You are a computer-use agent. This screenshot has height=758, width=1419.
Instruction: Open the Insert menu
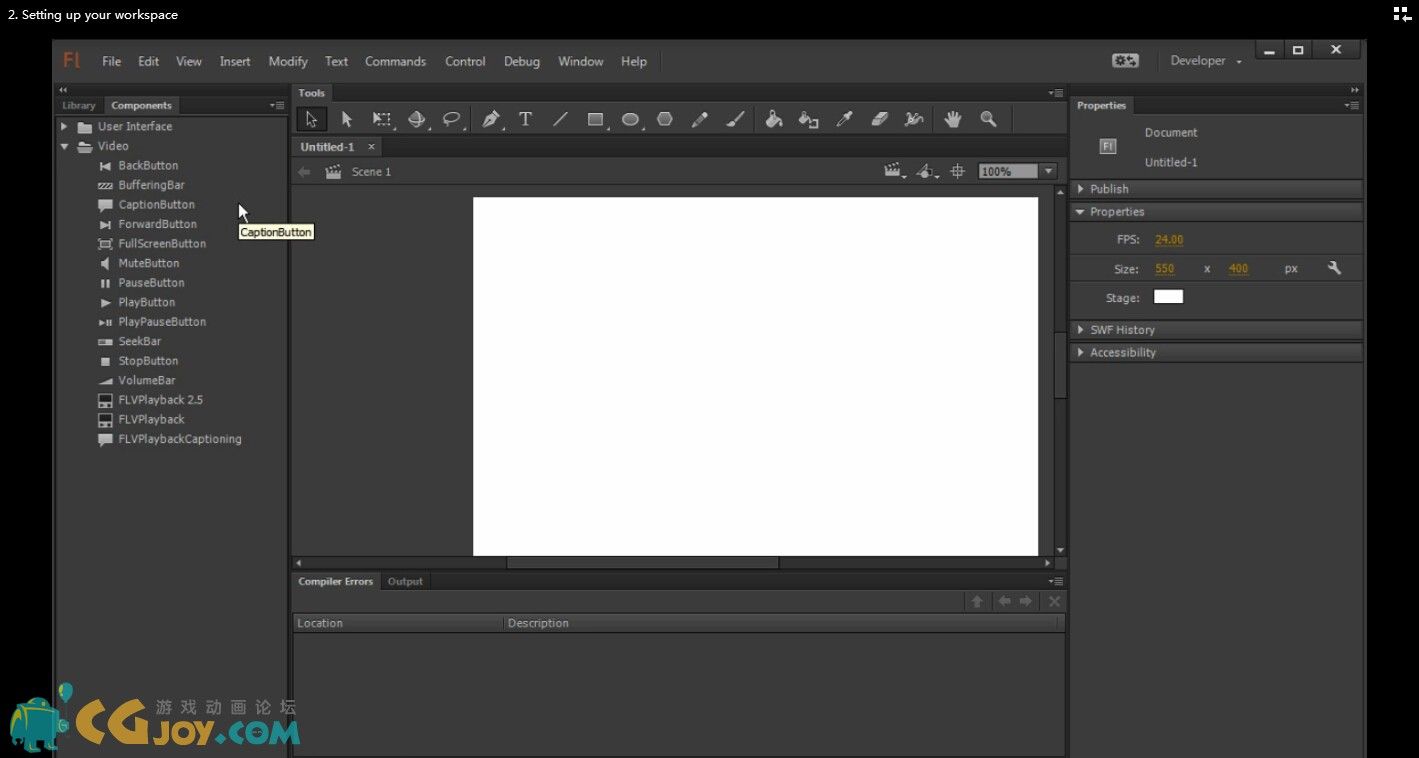tap(235, 61)
